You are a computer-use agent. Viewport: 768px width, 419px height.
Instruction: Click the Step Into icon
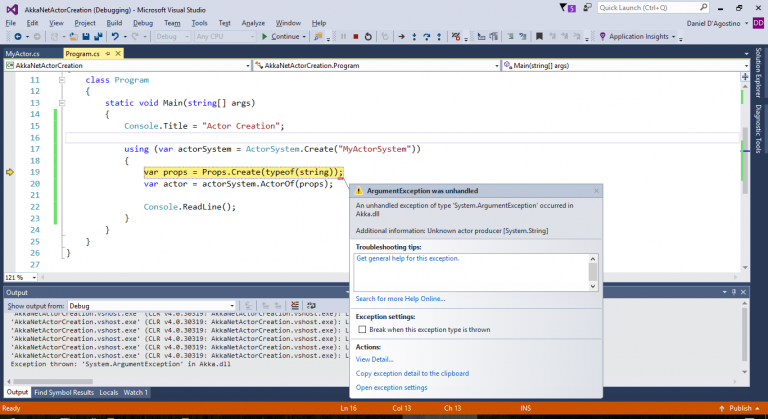[x=414, y=37]
